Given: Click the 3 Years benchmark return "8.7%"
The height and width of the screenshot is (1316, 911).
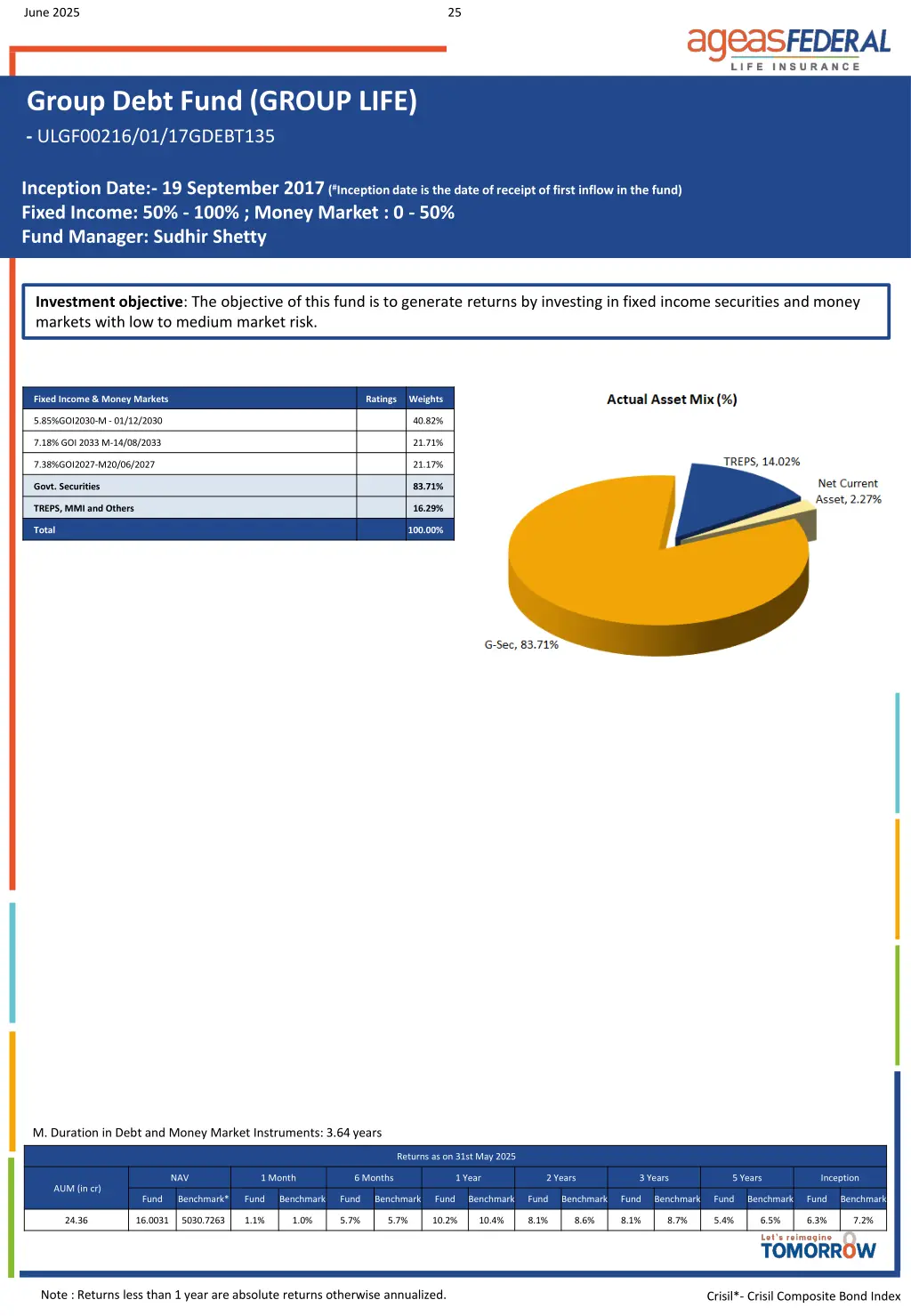Looking at the screenshot, I should pos(677,1221).
